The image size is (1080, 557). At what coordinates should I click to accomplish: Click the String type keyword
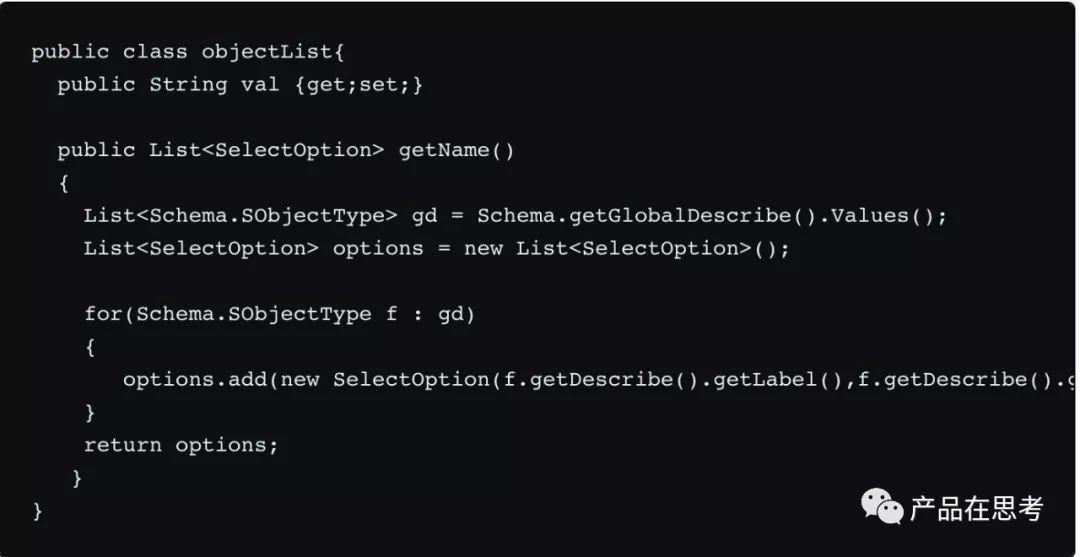(x=189, y=85)
